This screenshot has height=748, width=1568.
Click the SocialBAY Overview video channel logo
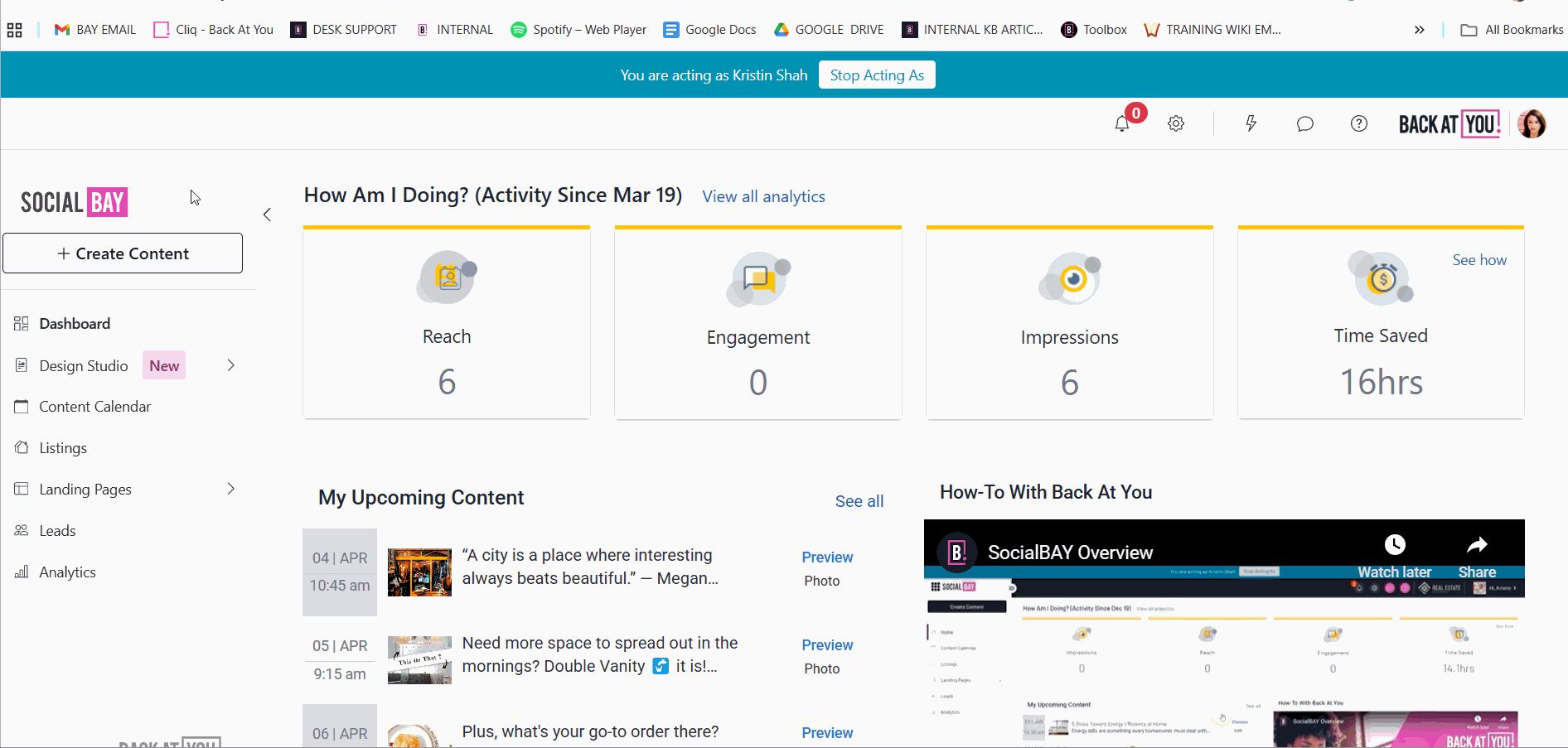tap(957, 553)
